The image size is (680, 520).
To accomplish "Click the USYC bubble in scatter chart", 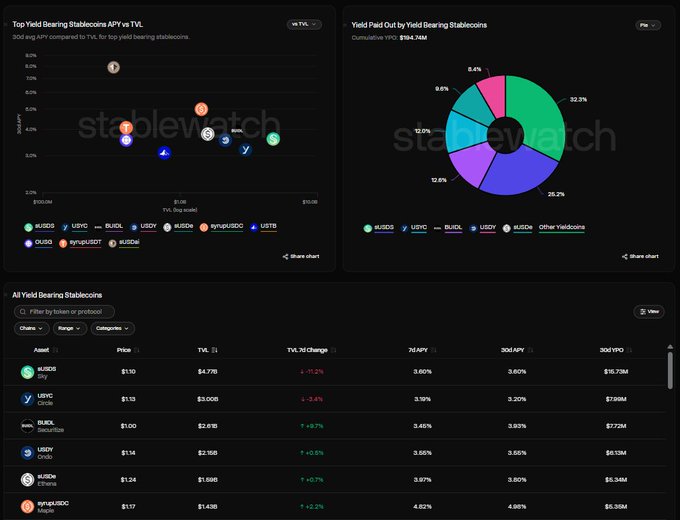I will click(245, 150).
